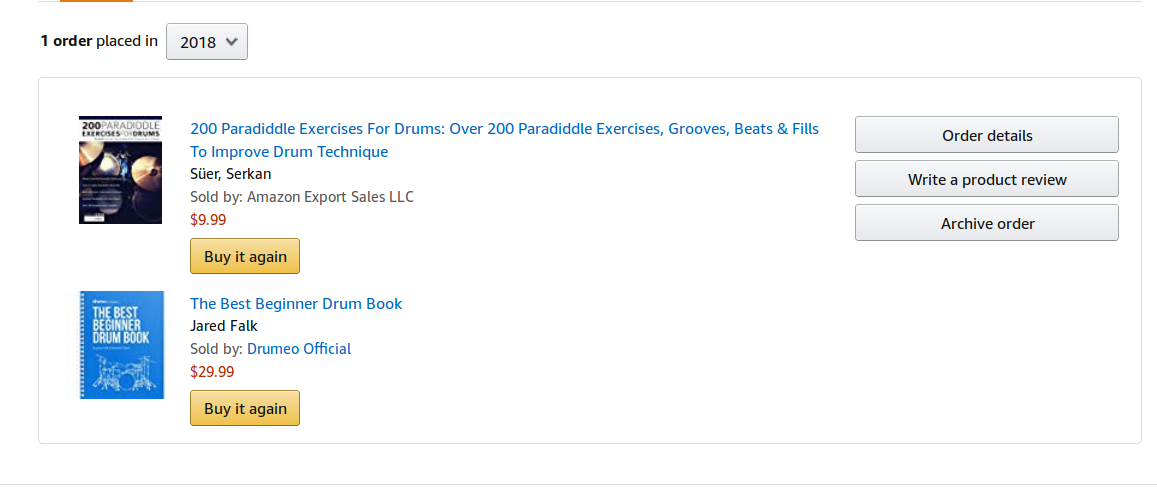Image resolution: width=1157 pixels, height=491 pixels.
Task: Open the 200 Paradiddle Exercises For Drums title link
Action: click(505, 140)
